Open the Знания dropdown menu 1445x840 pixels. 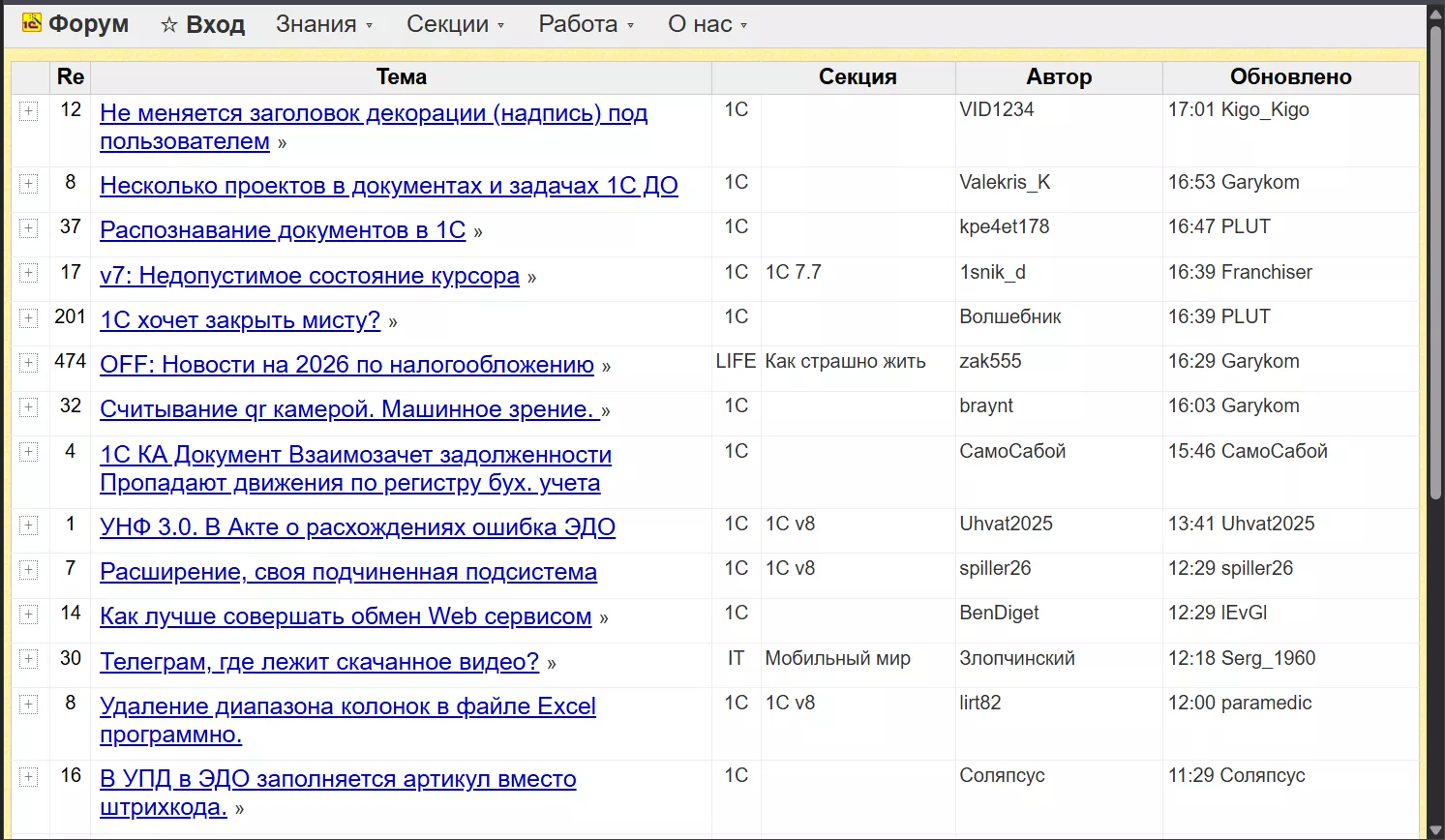click(323, 24)
